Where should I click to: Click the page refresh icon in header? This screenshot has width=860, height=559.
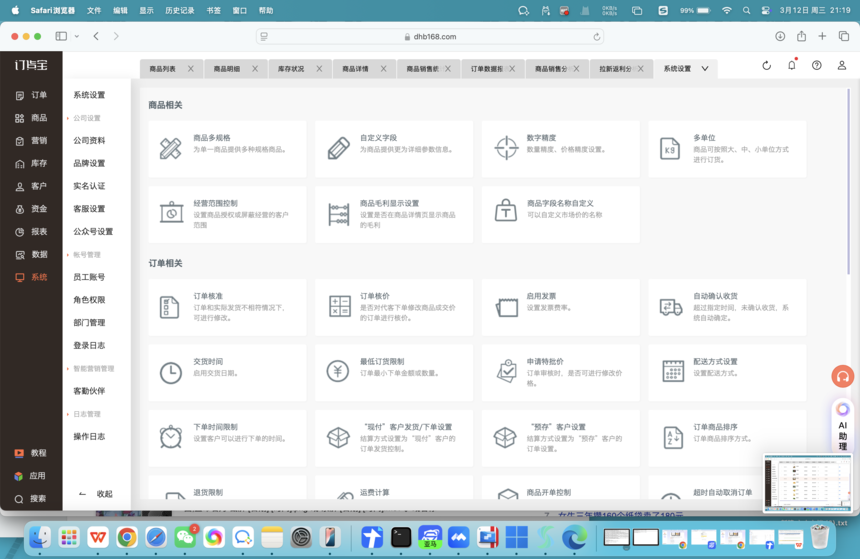766,66
